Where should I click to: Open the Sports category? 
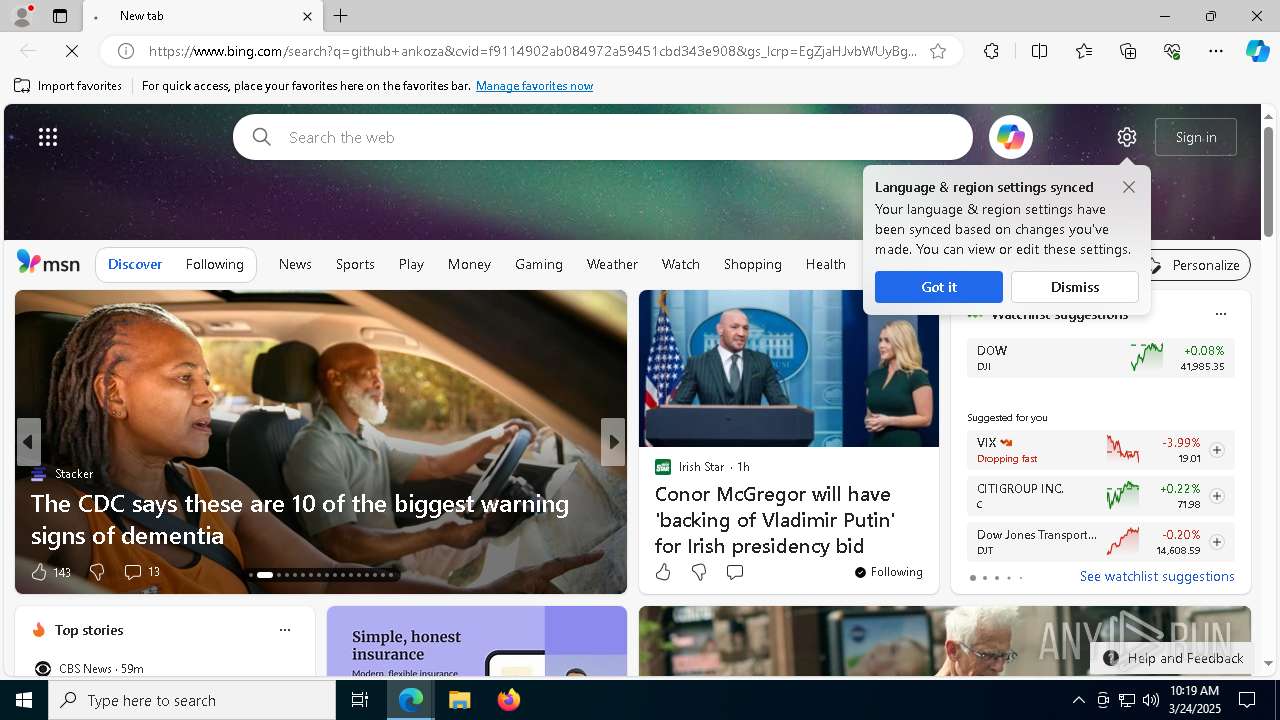(x=355, y=264)
